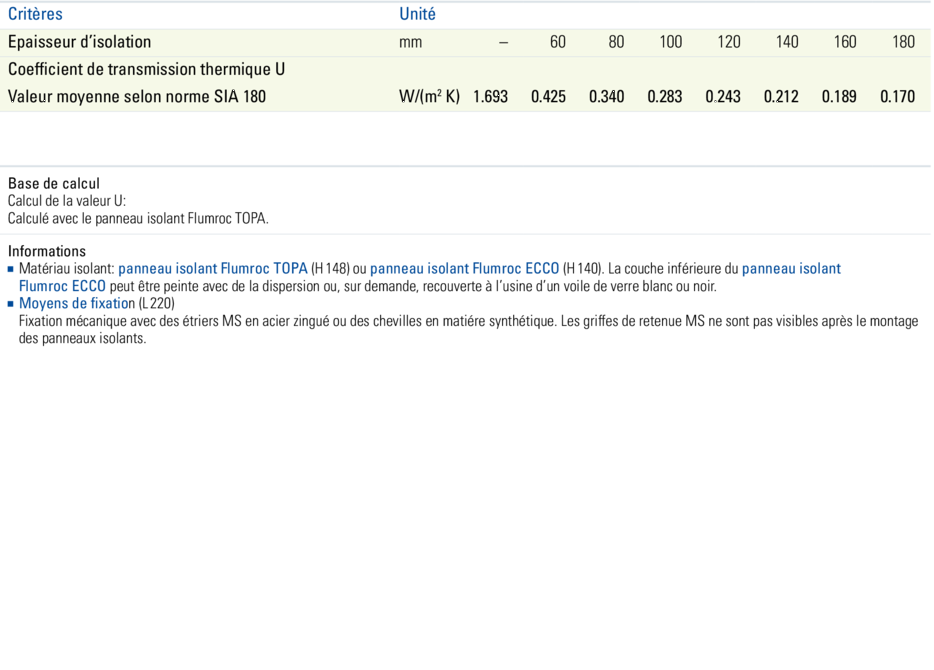
Task: Click the 0.283 U-value cell
Action: [x=665, y=97]
